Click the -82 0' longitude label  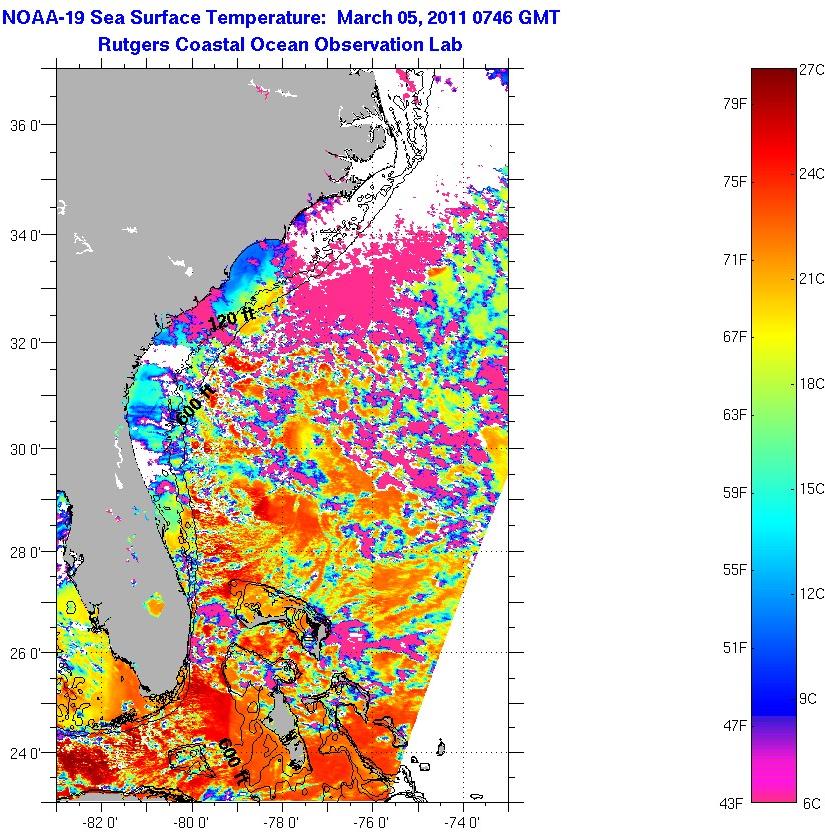coord(100,822)
